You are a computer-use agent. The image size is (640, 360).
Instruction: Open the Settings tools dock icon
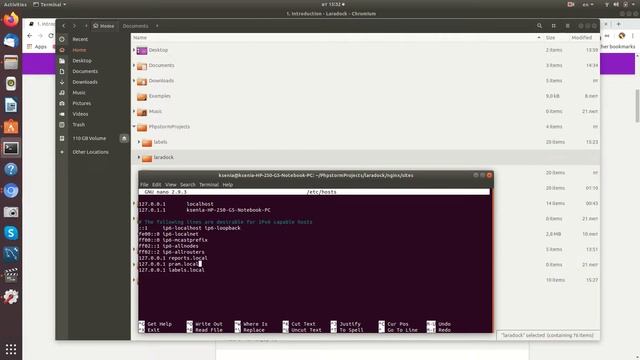[x=11, y=297]
